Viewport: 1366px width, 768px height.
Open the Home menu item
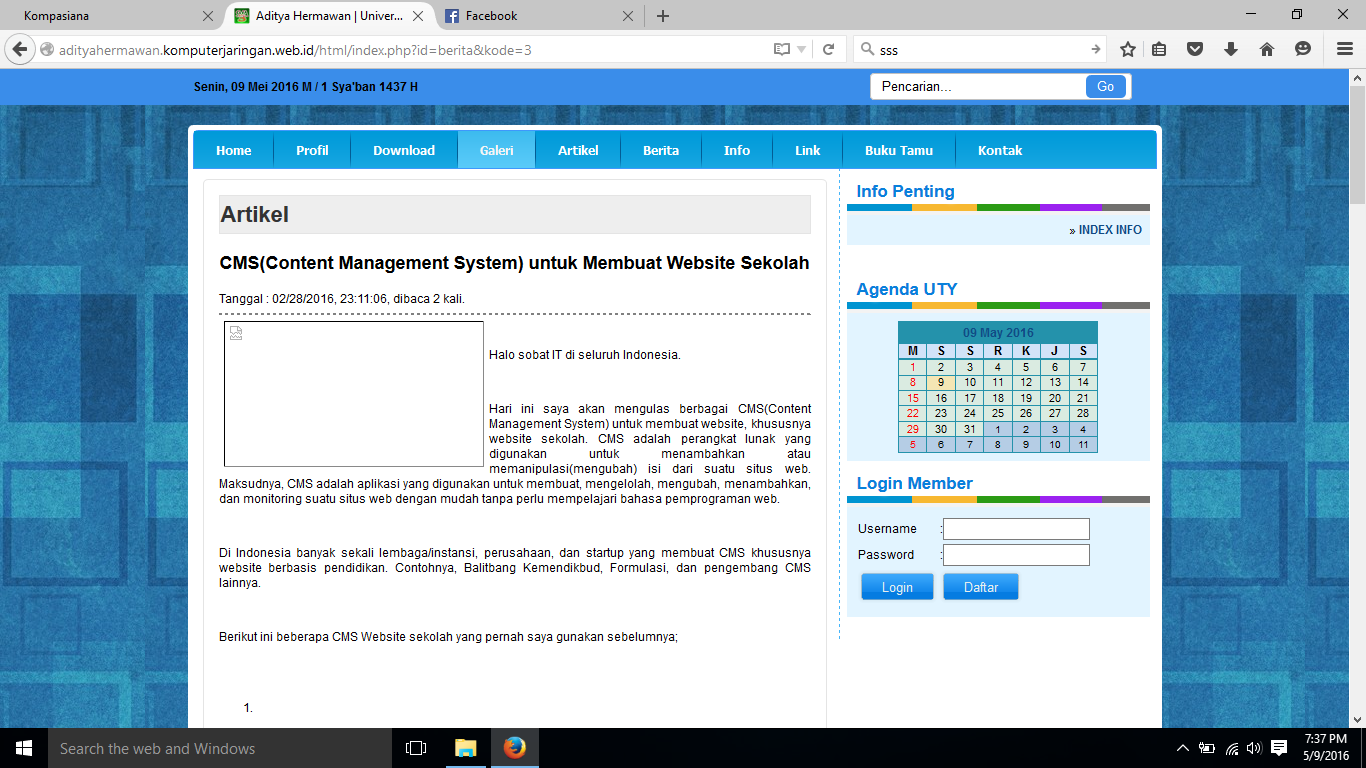(234, 150)
